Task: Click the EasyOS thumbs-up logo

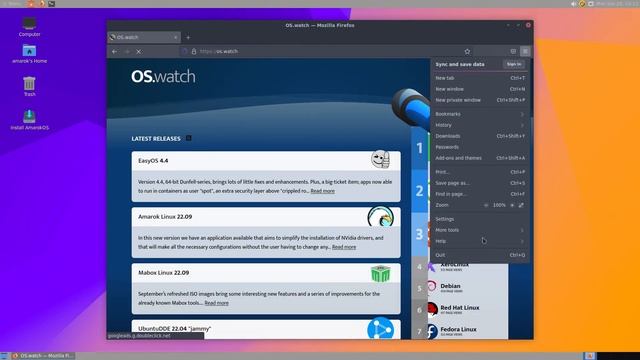Action: tap(380, 160)
